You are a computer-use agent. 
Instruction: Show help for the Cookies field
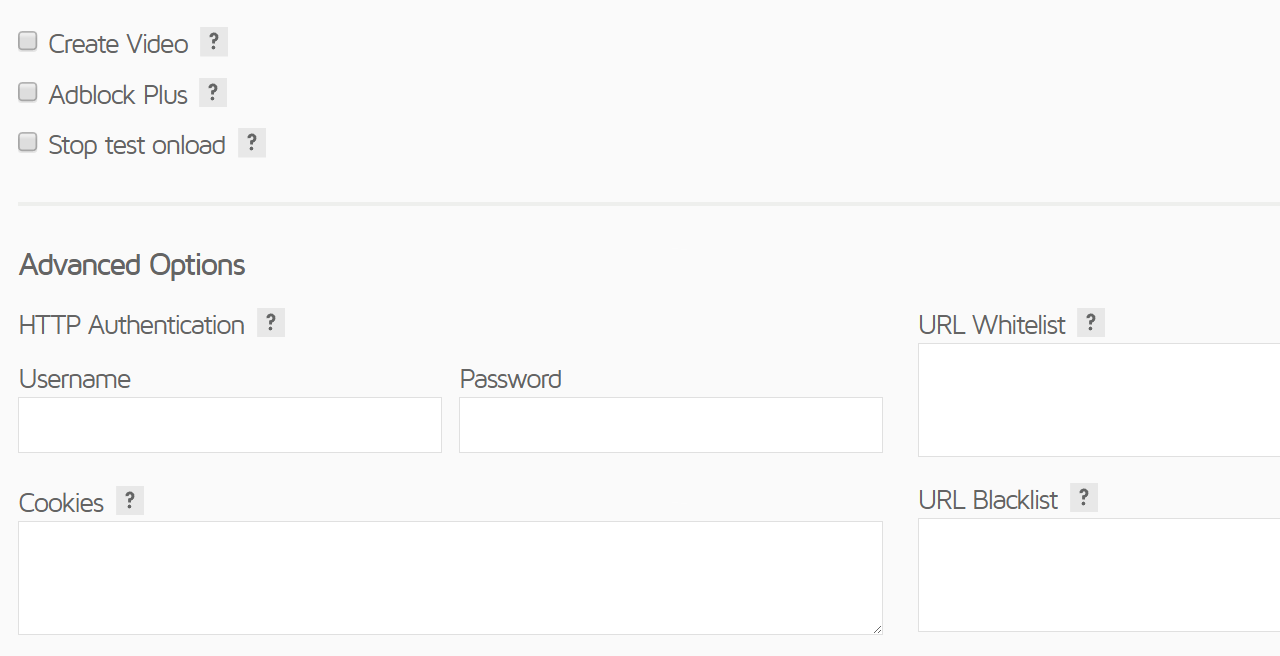coord(130,501)
